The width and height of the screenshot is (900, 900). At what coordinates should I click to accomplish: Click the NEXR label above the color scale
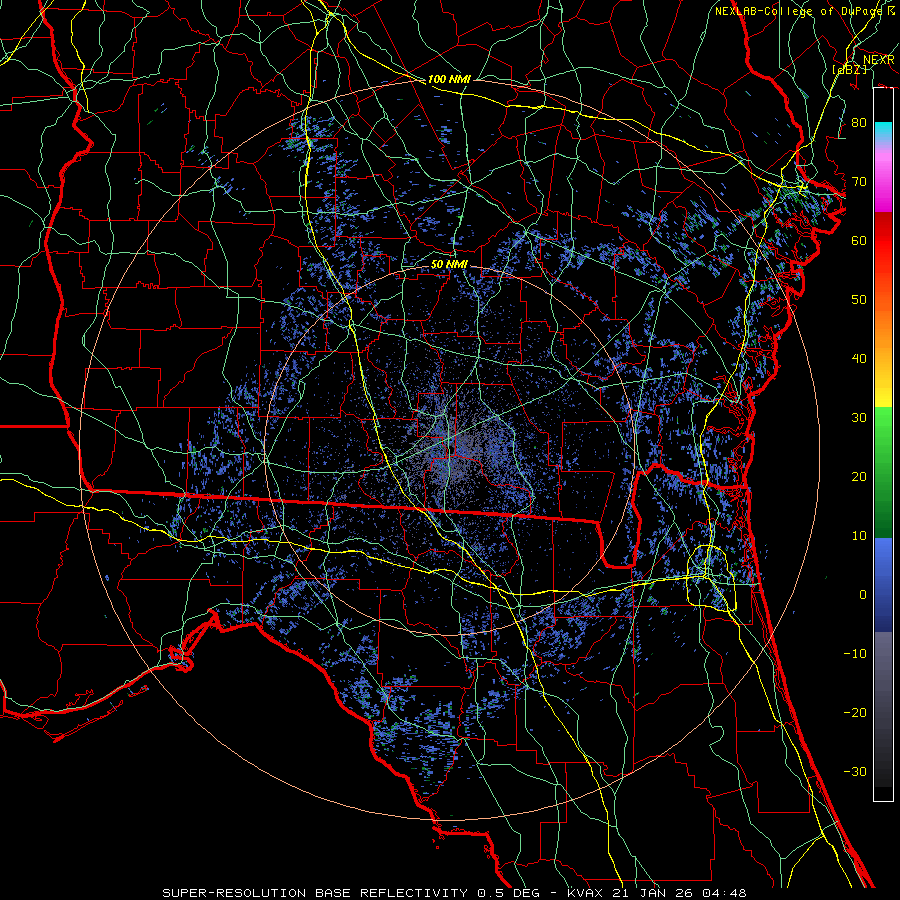point(879,60)
